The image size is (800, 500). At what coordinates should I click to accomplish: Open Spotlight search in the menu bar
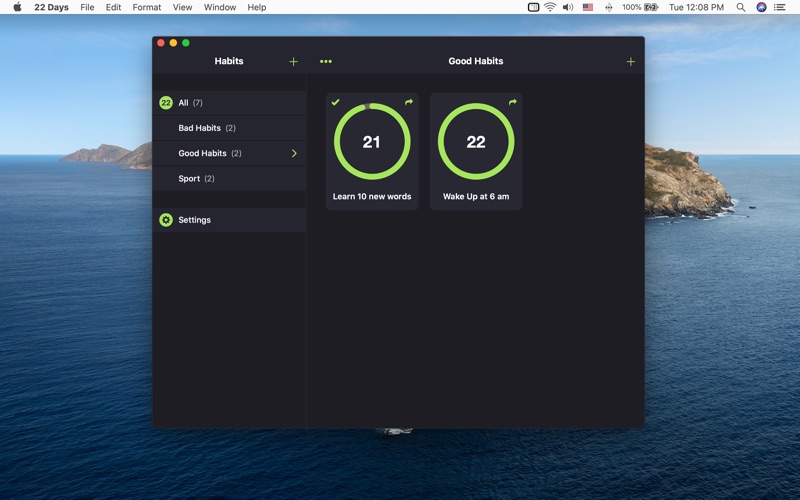pyautogui.click(x=740, y=7)
